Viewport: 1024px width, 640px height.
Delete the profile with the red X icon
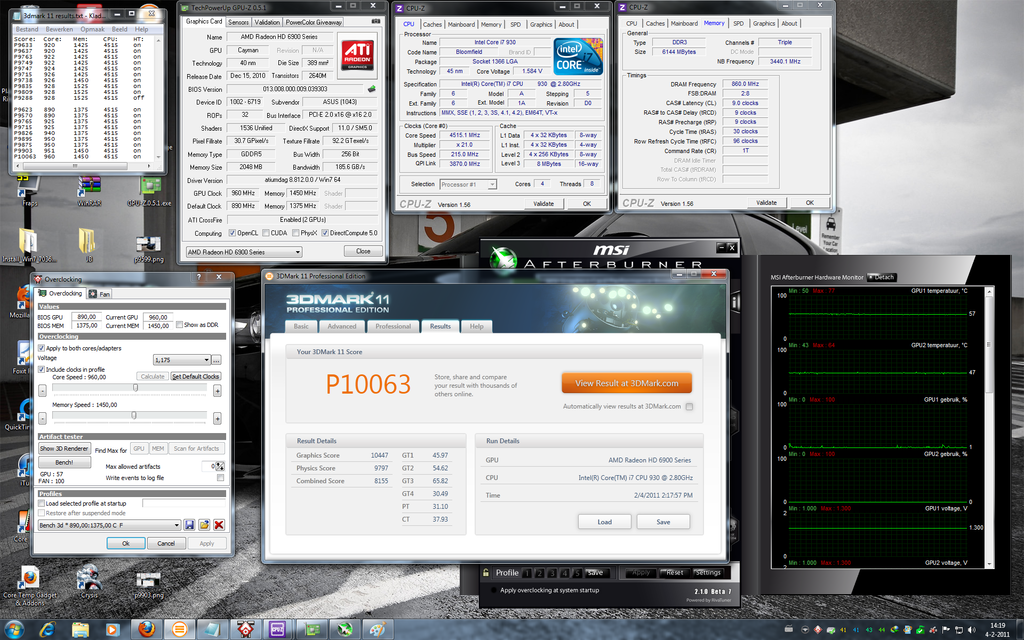coord(218,524)
